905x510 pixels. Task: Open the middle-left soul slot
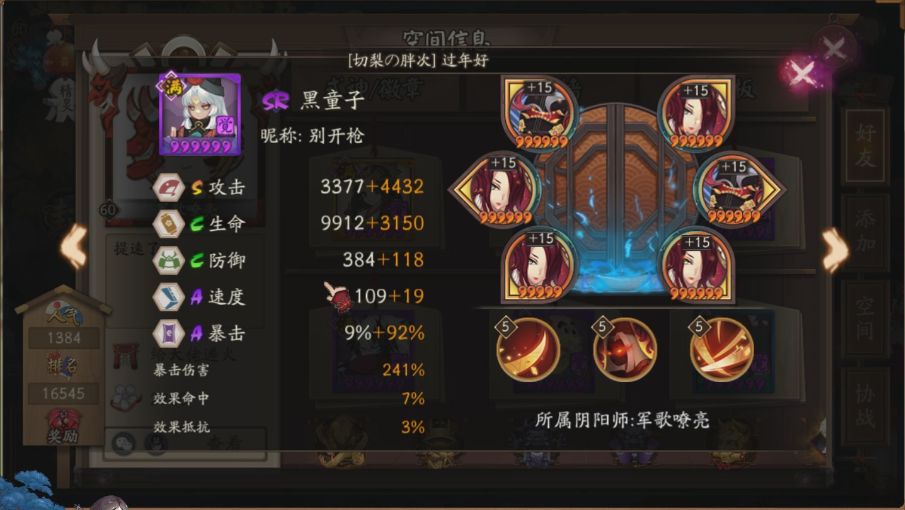498,189
